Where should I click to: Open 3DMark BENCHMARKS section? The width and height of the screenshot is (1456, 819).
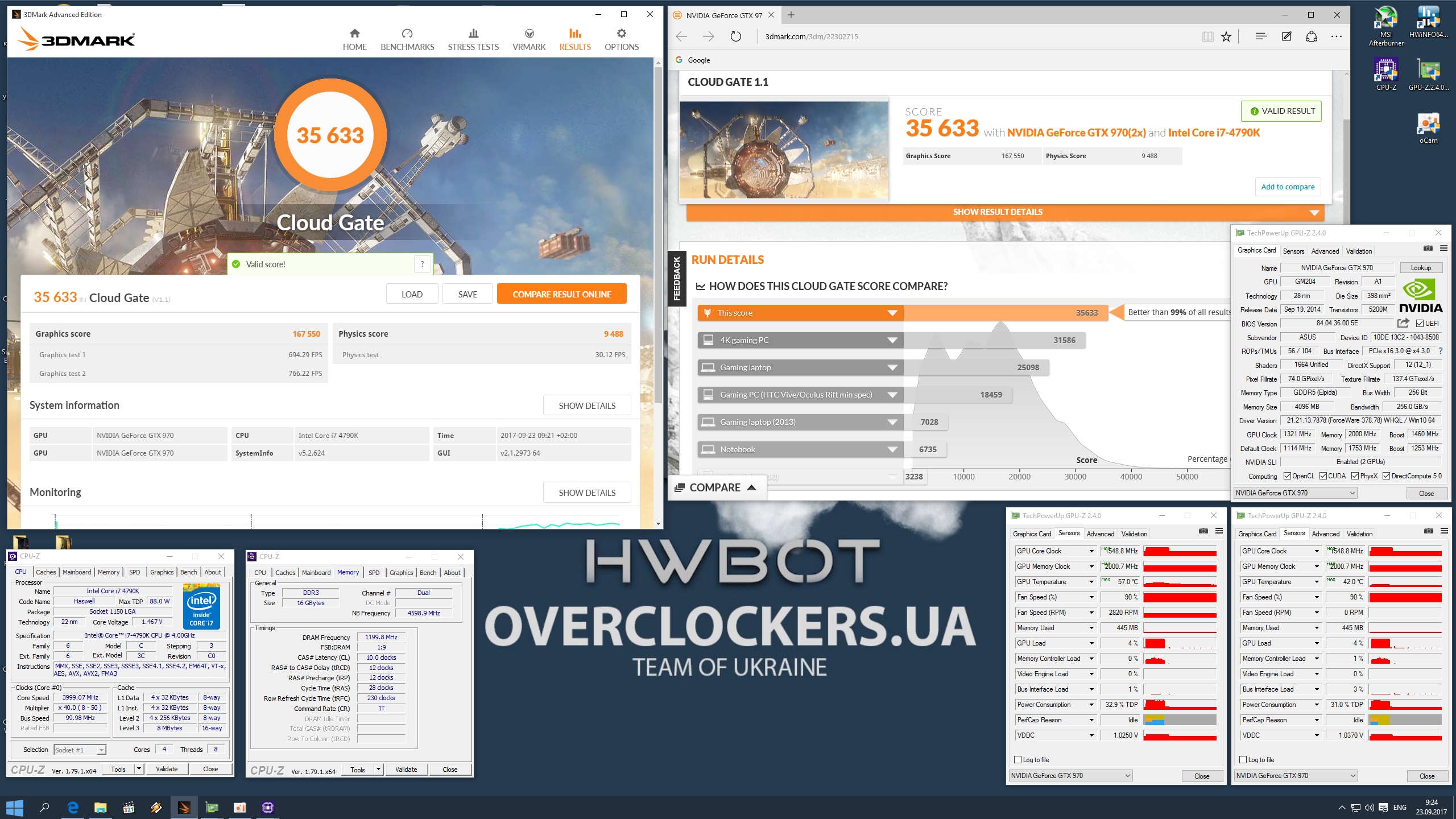click(x=407, y=40)
